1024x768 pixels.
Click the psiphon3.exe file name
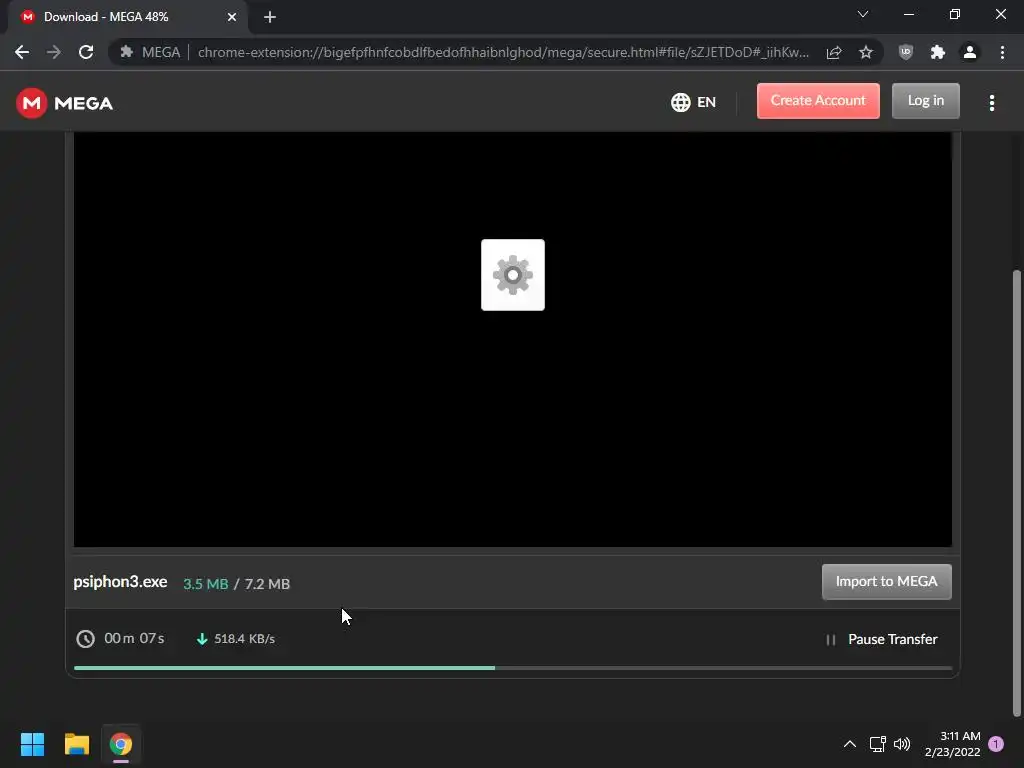click(x=120, y=582)
